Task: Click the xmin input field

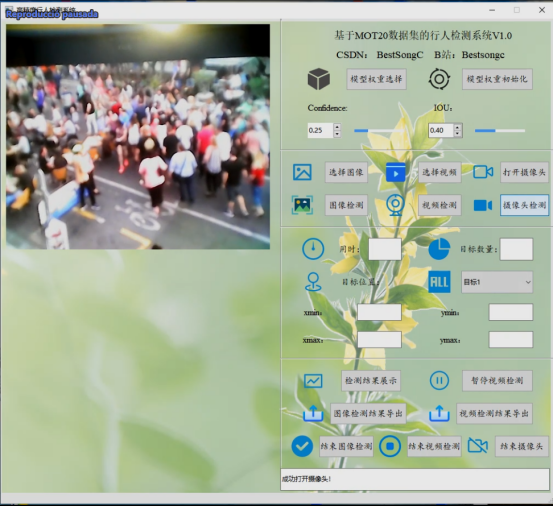Action: coord(379,312)
